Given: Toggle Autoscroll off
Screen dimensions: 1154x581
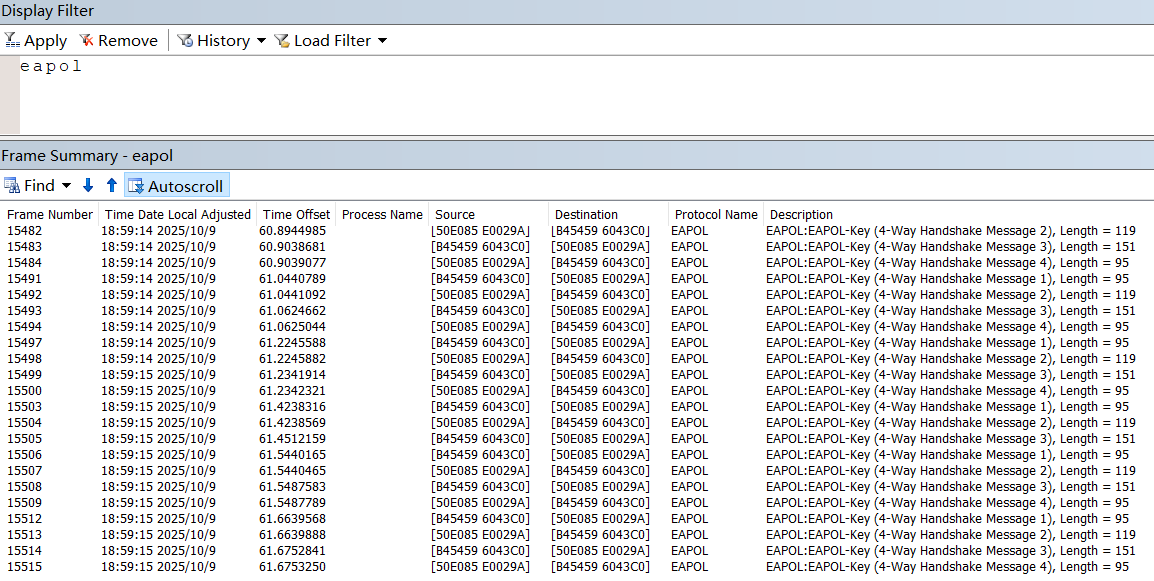Looking at the screenshot, I should [176, 186].
